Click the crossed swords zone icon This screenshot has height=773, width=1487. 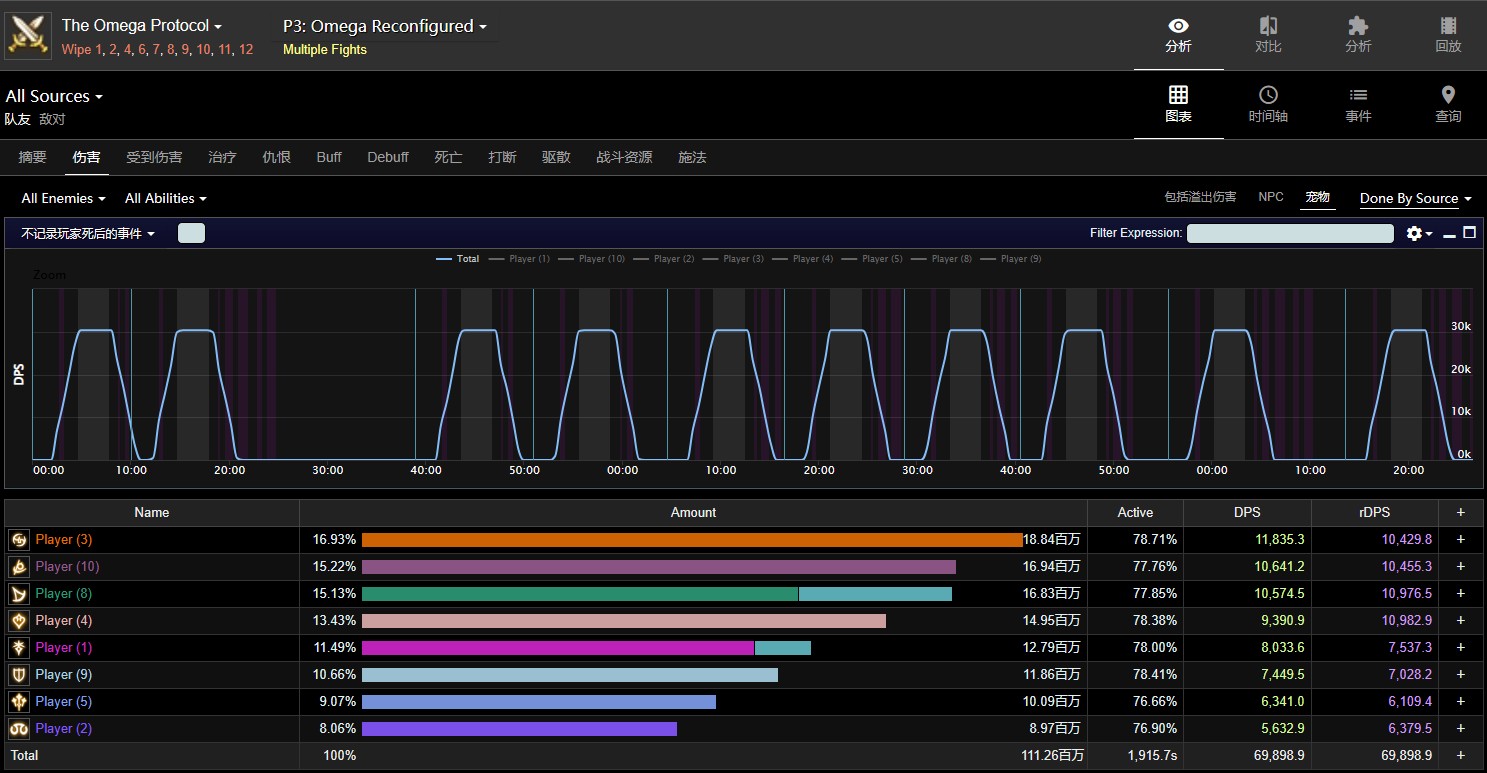point(28,34)
